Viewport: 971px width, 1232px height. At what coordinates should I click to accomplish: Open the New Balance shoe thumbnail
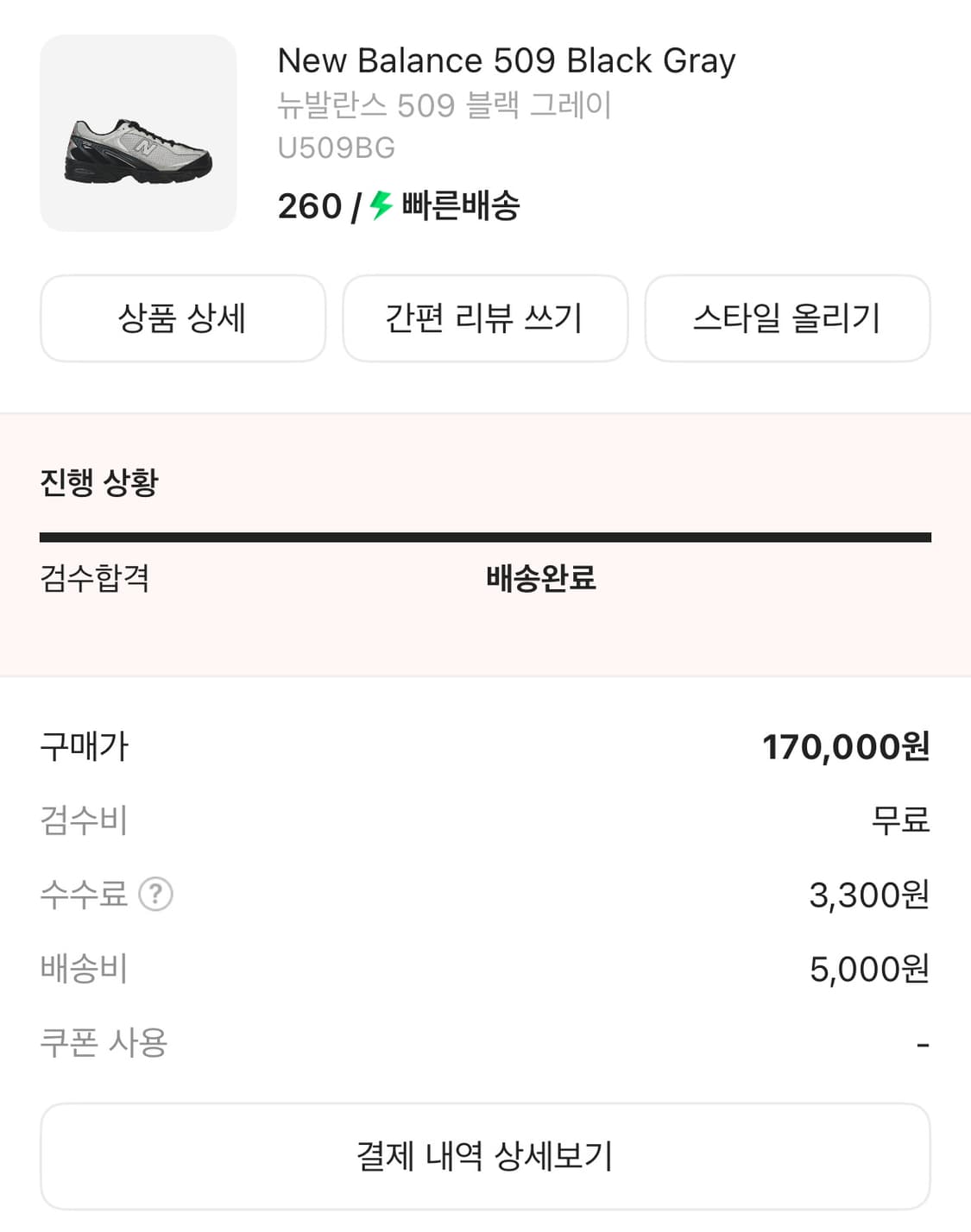[138, 134]
